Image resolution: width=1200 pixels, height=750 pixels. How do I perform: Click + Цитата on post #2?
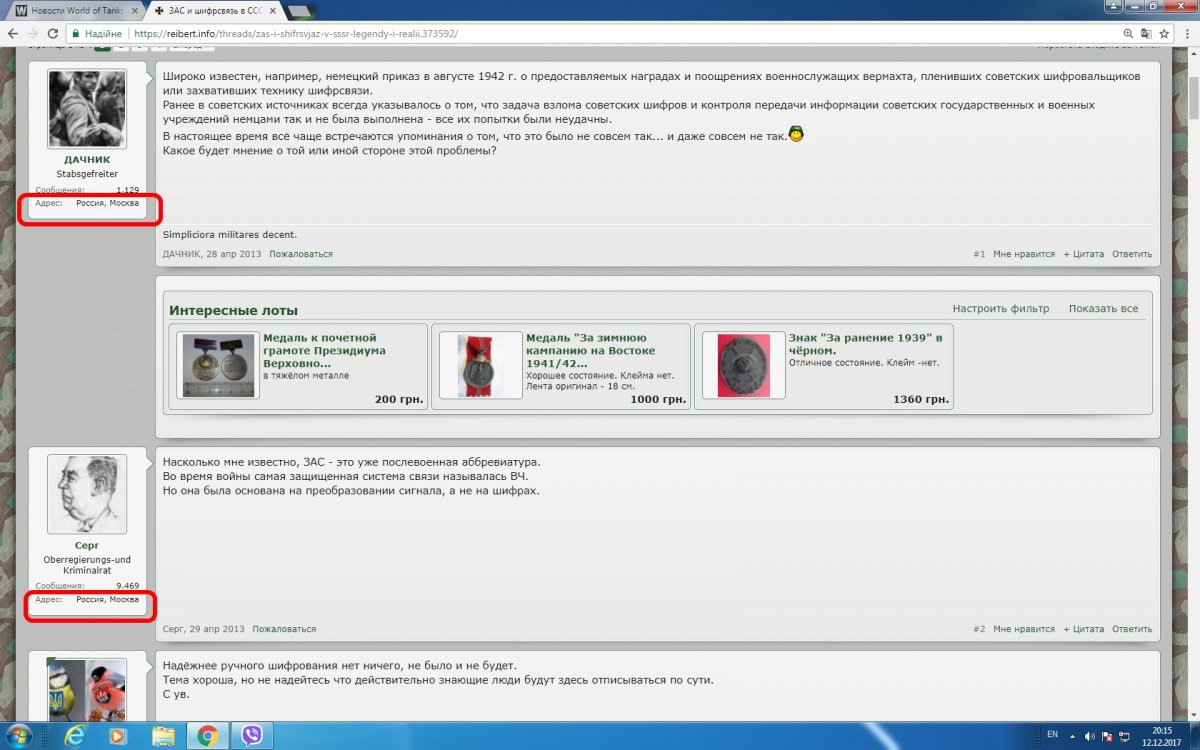pos(1084,629)
